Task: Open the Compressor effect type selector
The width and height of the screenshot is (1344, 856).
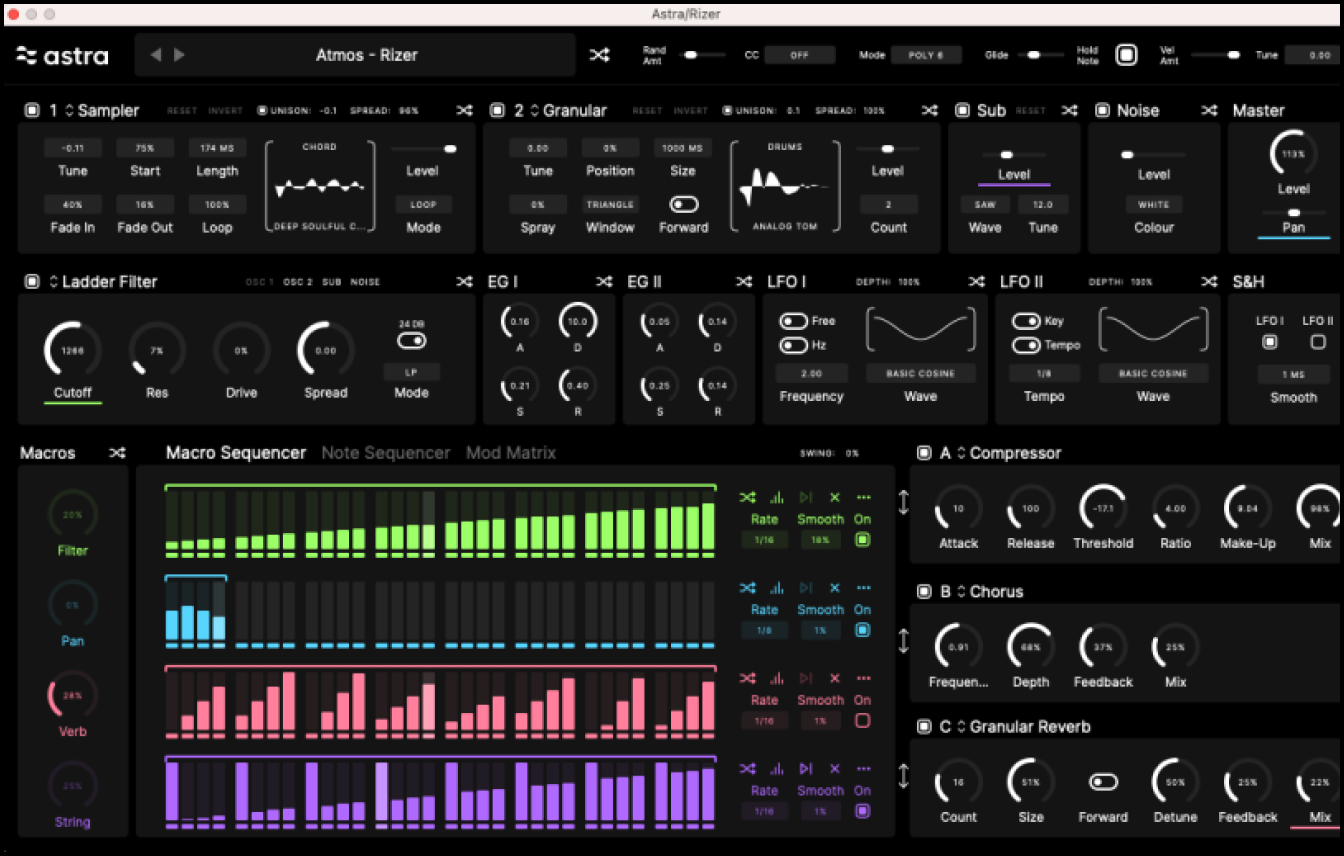Action: (961, 453)
